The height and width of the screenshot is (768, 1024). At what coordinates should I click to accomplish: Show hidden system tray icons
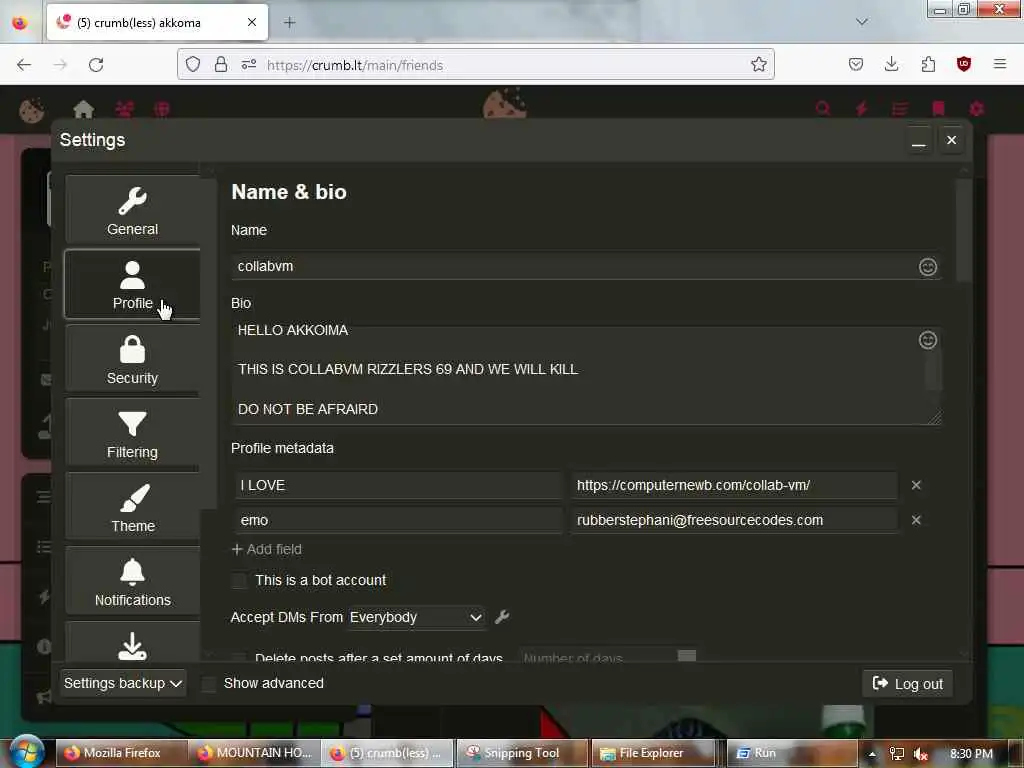tap(872, 754)
